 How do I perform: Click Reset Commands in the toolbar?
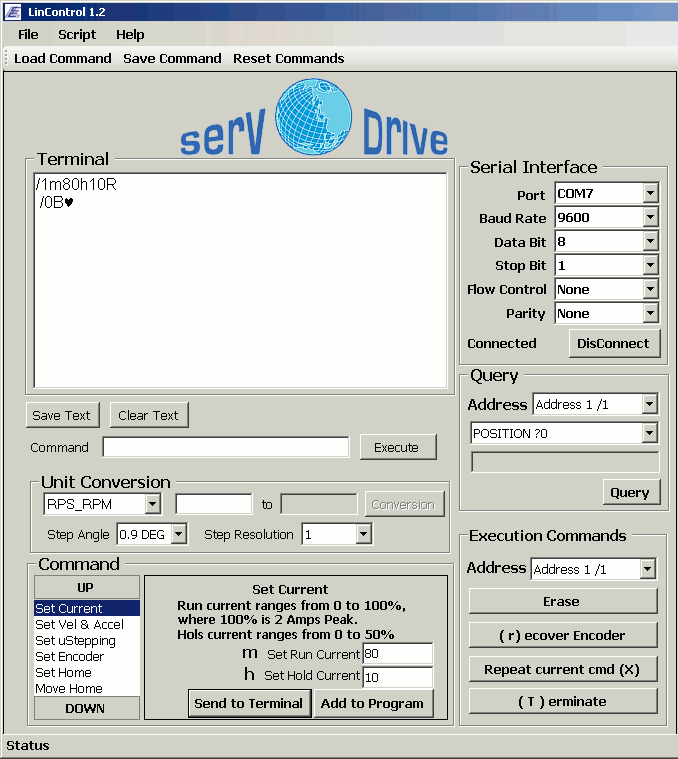[289, 59]
